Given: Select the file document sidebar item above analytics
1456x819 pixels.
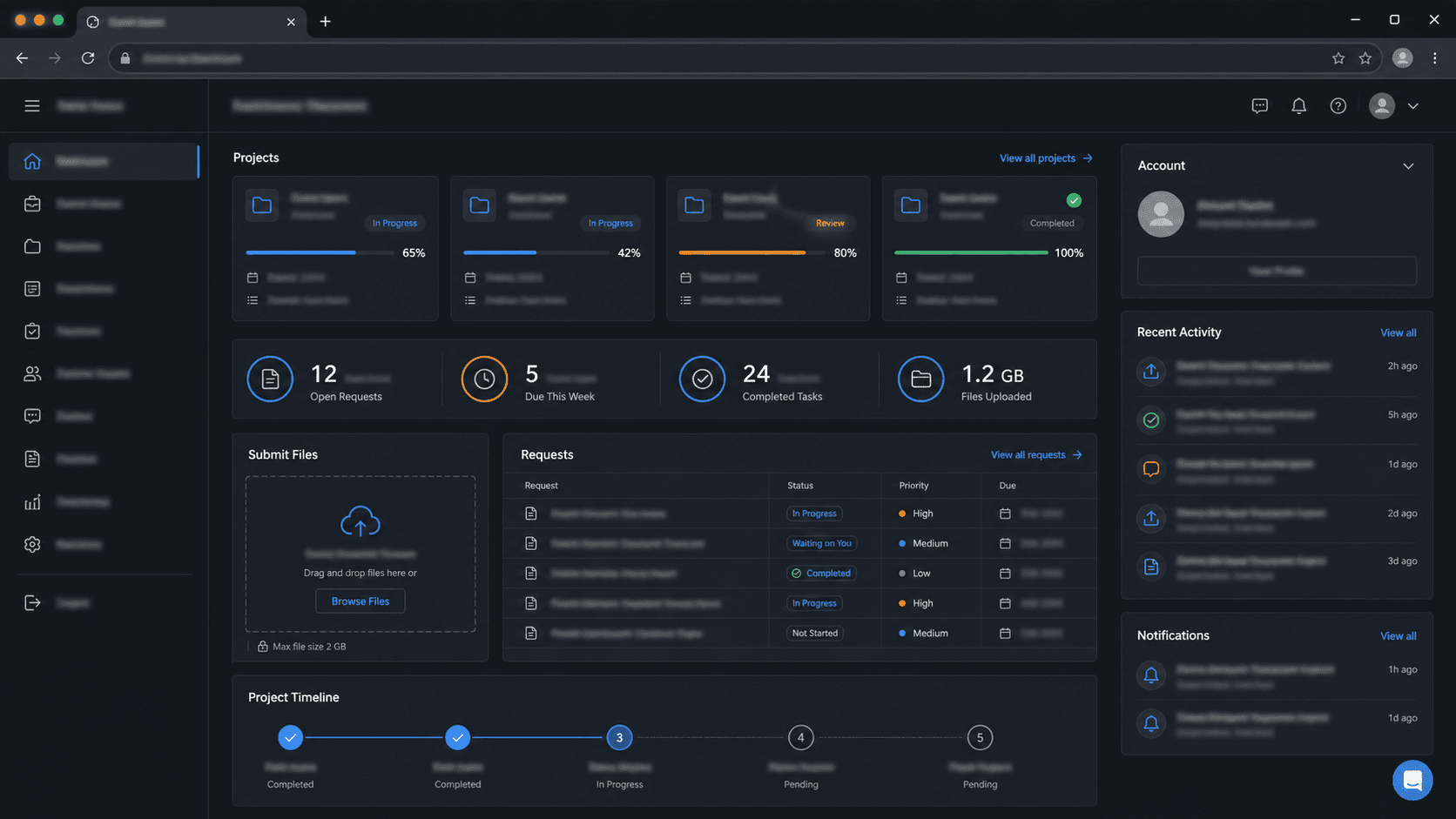Looking at the screenshot, I should tap(32, 459).
